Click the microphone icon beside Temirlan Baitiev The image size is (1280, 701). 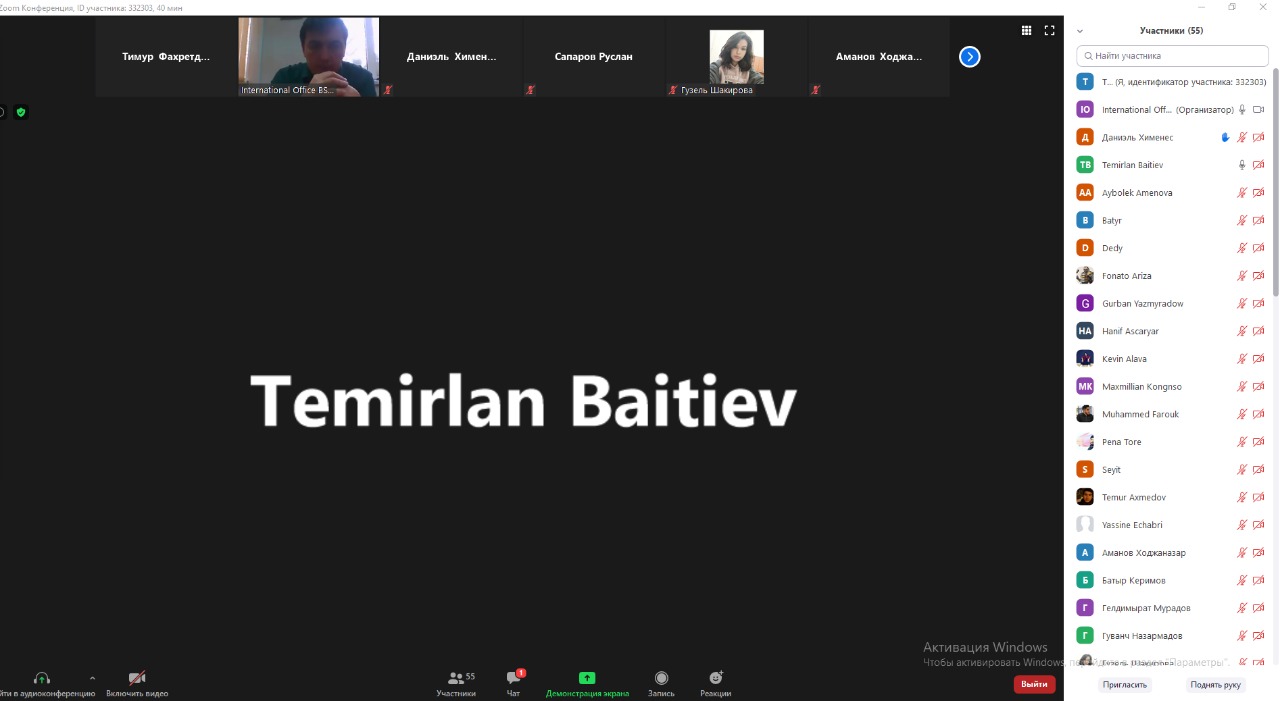click(1242, 165)
